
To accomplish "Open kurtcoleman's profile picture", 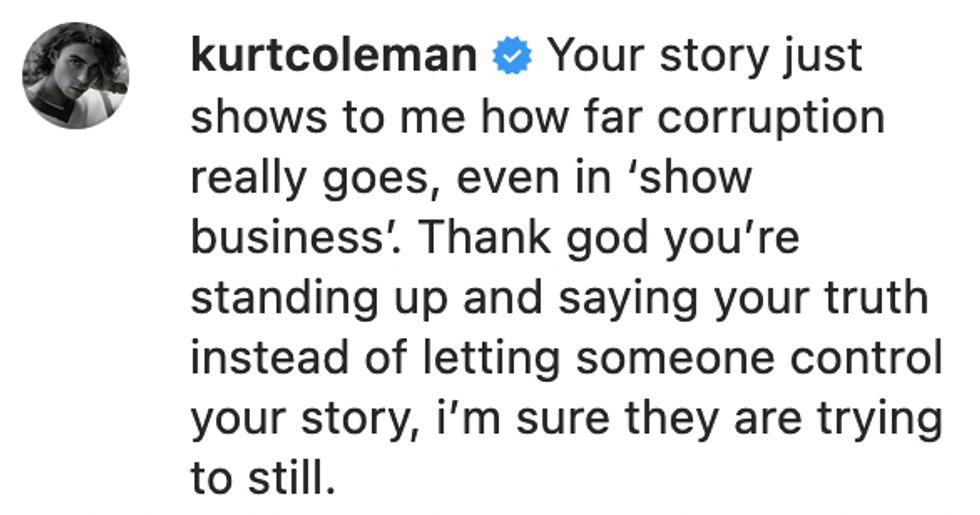I will click(x=77, y=75).
